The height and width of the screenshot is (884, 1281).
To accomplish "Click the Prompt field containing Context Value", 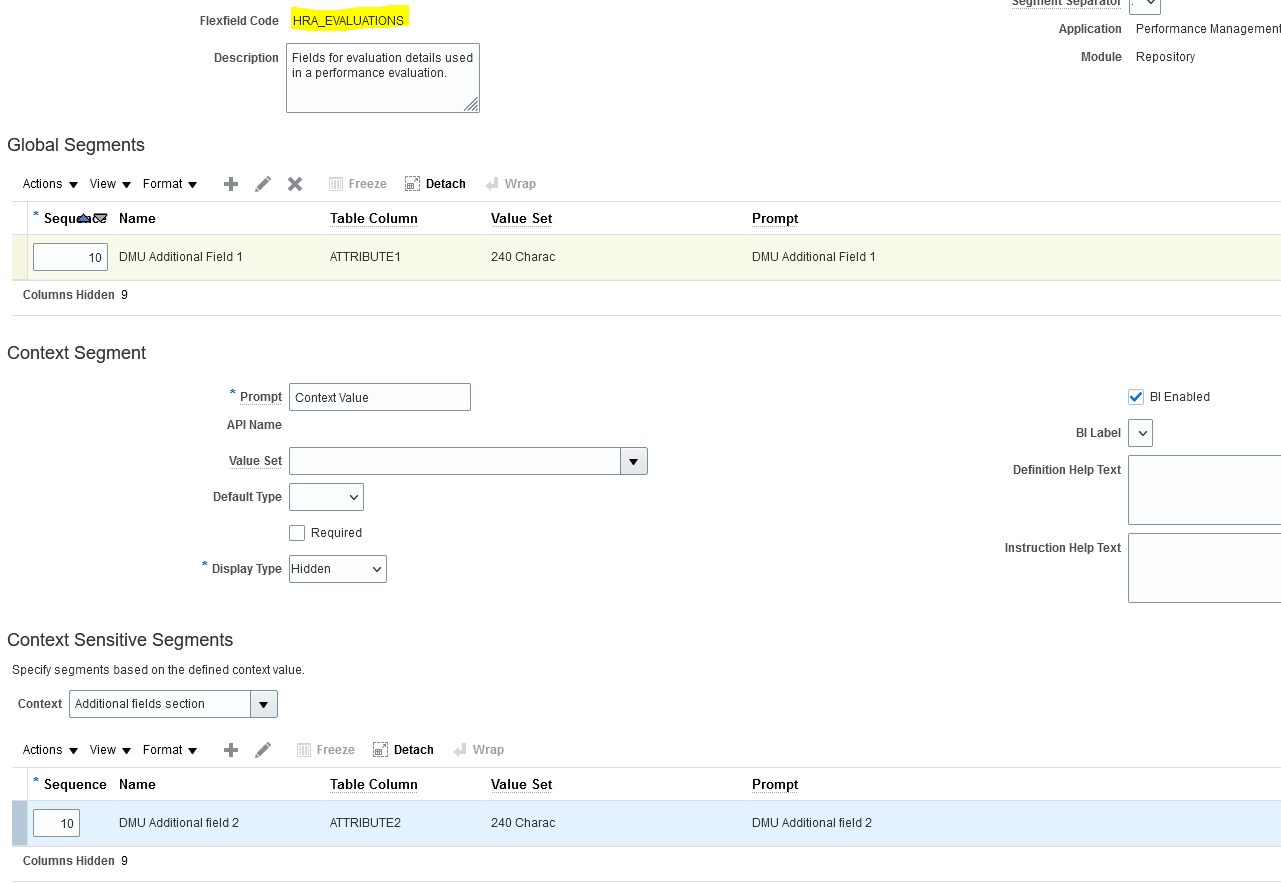I will tap(379, 396).
